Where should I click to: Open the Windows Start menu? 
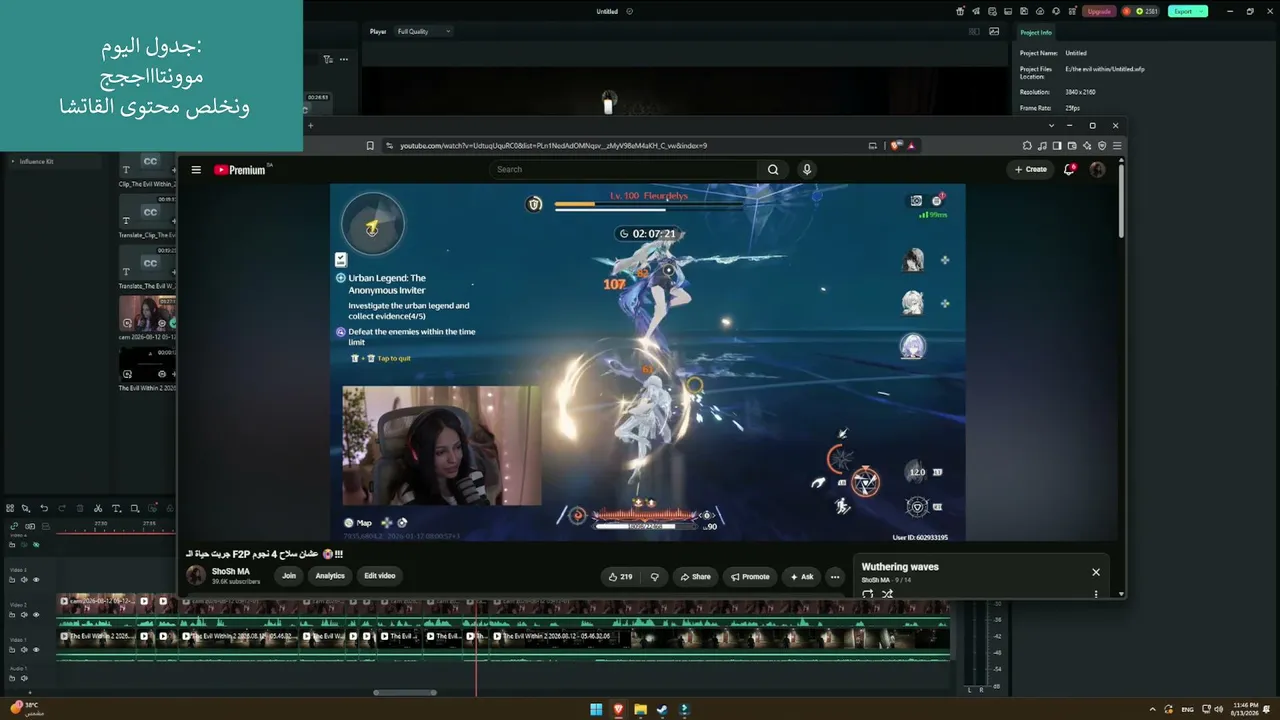point(596,710)
